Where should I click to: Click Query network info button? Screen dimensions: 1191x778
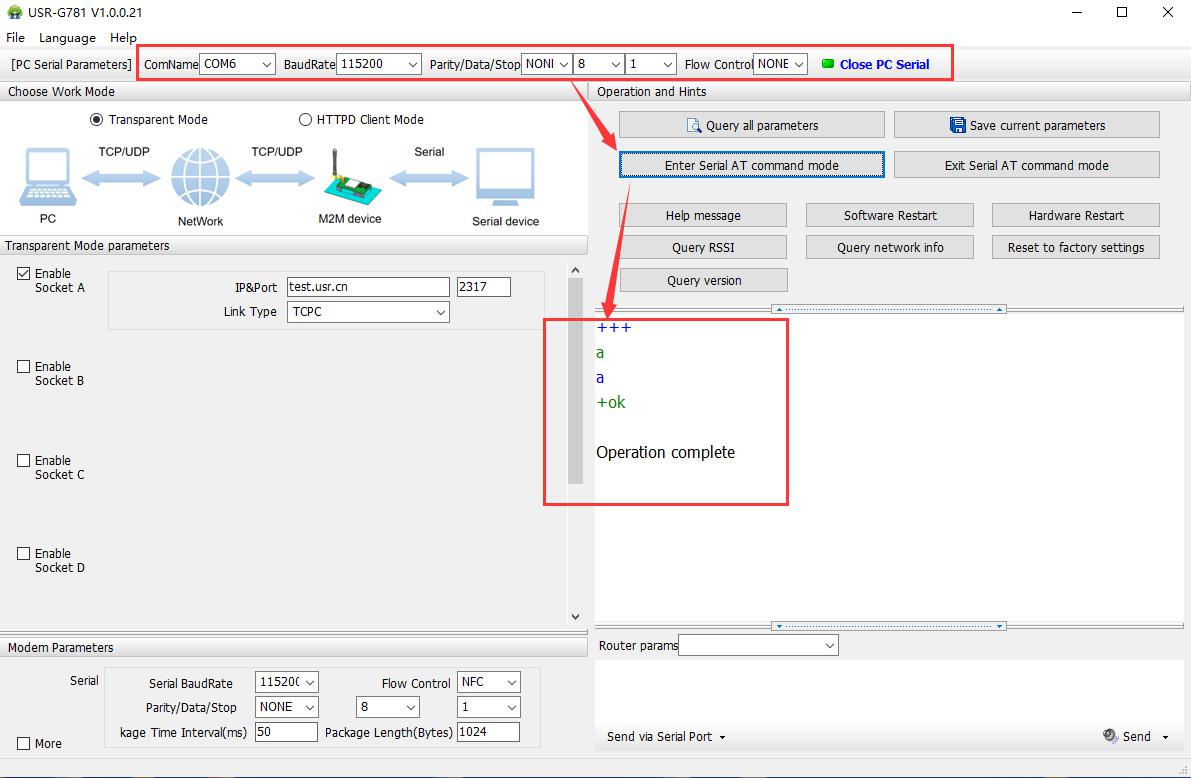pos(890,247)
